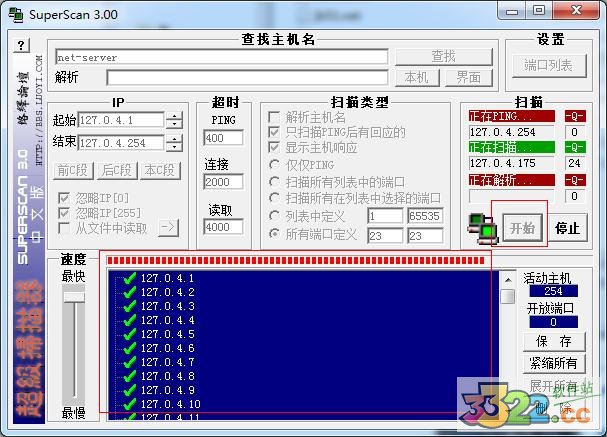Select the 127.0.4.4 row in results
This screenshot has width=607, height=437.
[167, 320]
